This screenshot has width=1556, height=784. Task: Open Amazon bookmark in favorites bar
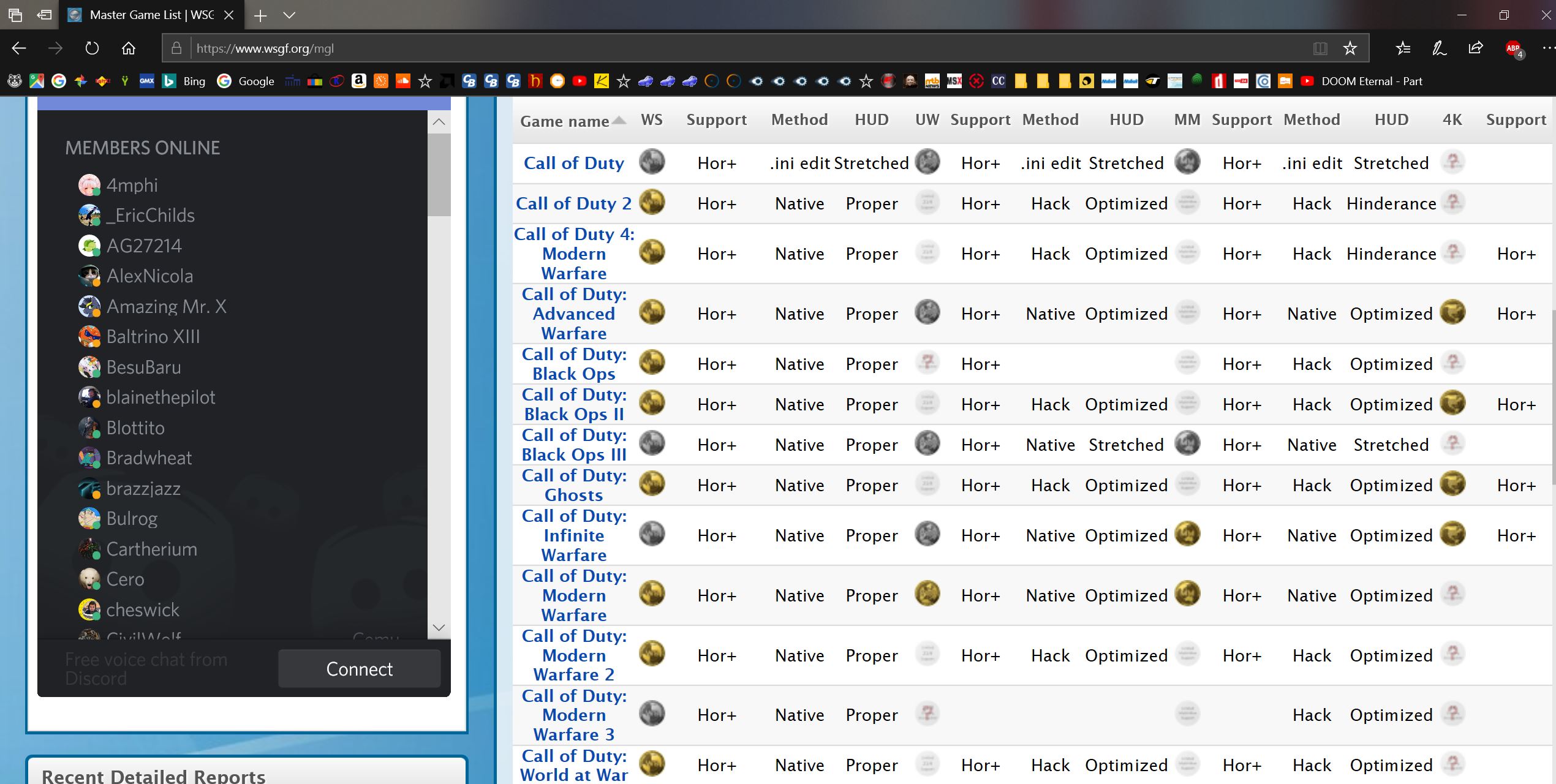coord(359,81)
